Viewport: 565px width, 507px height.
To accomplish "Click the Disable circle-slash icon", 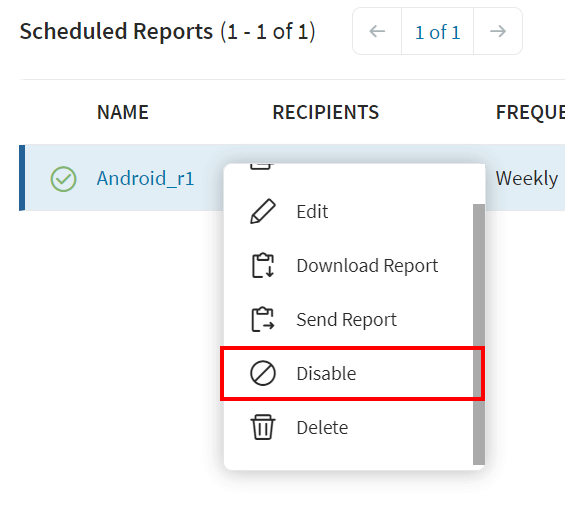I will pos(263,373).
